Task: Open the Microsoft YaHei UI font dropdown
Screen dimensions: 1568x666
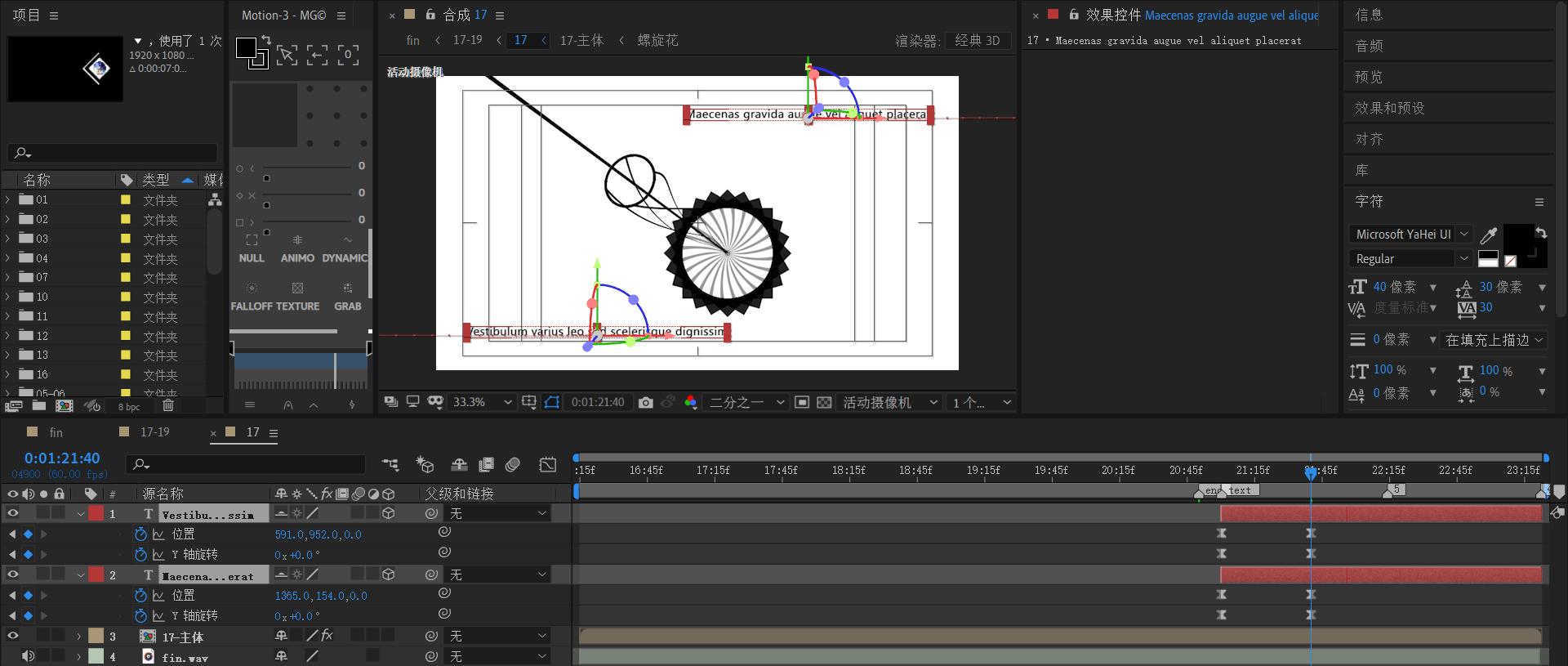Action: point(1410,235)
